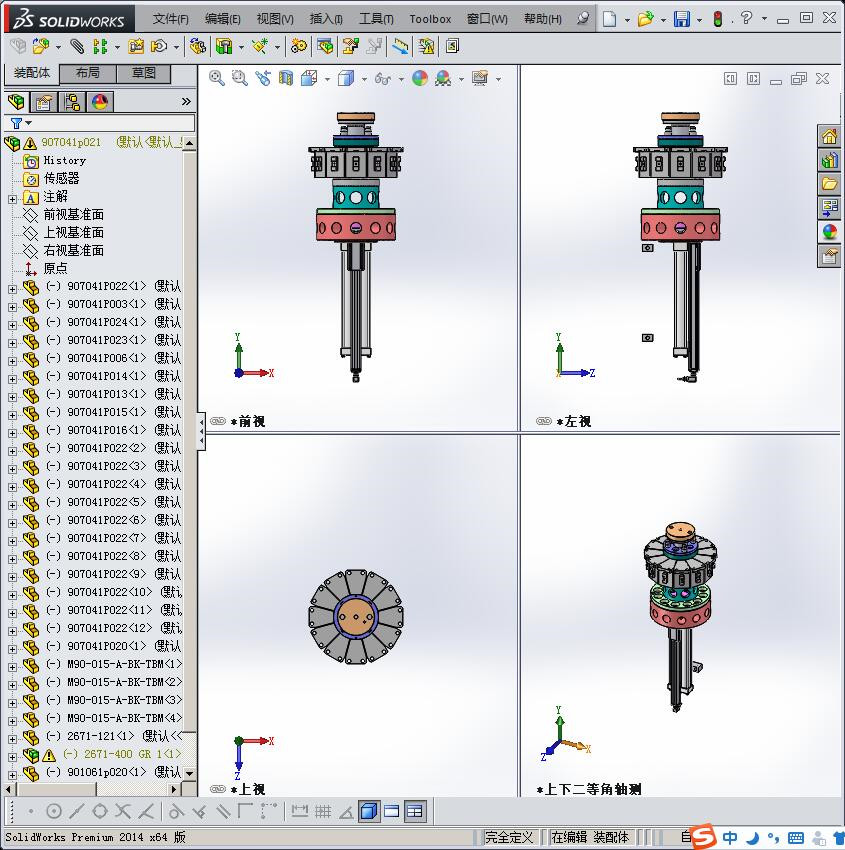Click the Zoom to Fit magnifier icon
Image resolution: width=845 pixels, height=850 pixels.
coord(217,79)
